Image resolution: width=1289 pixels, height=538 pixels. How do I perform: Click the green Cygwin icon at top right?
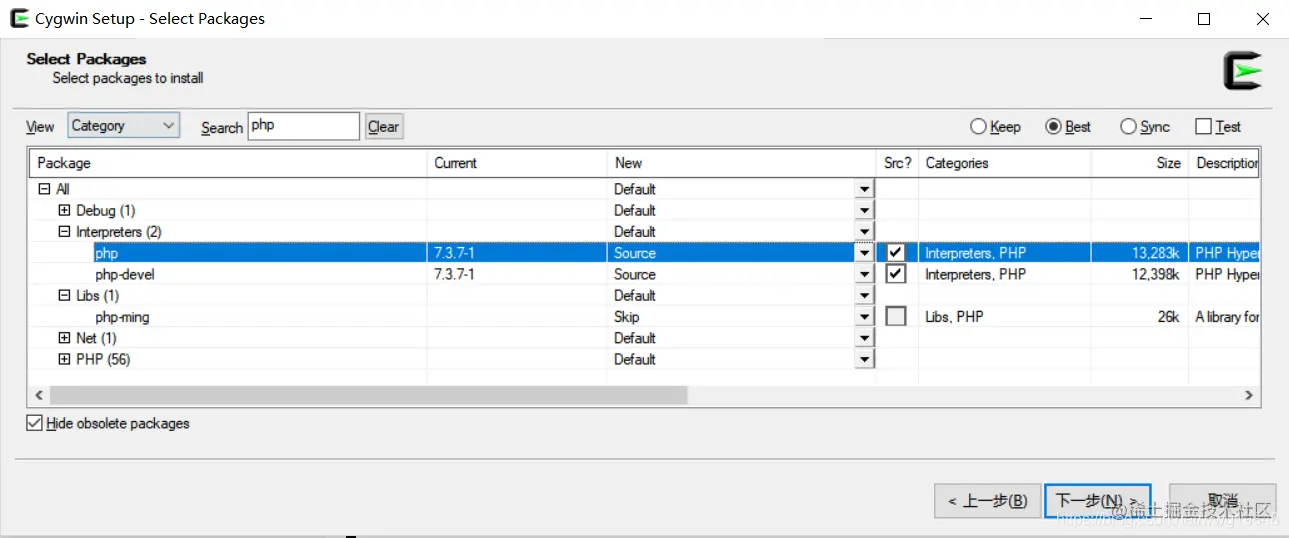pos(1243,71)
